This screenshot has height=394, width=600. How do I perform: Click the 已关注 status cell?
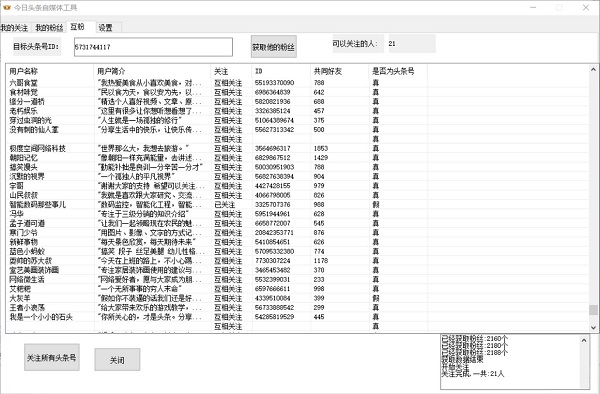point(225,205)
